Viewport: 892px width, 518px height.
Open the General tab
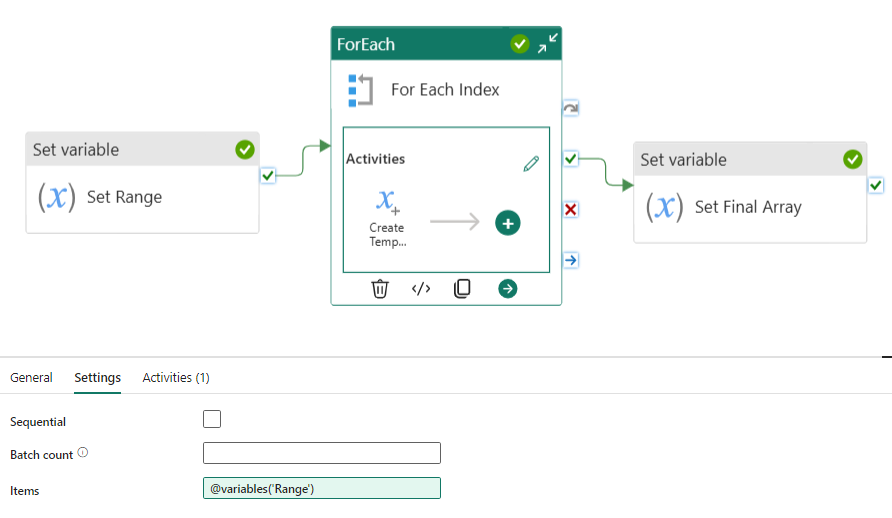(31, 378)
